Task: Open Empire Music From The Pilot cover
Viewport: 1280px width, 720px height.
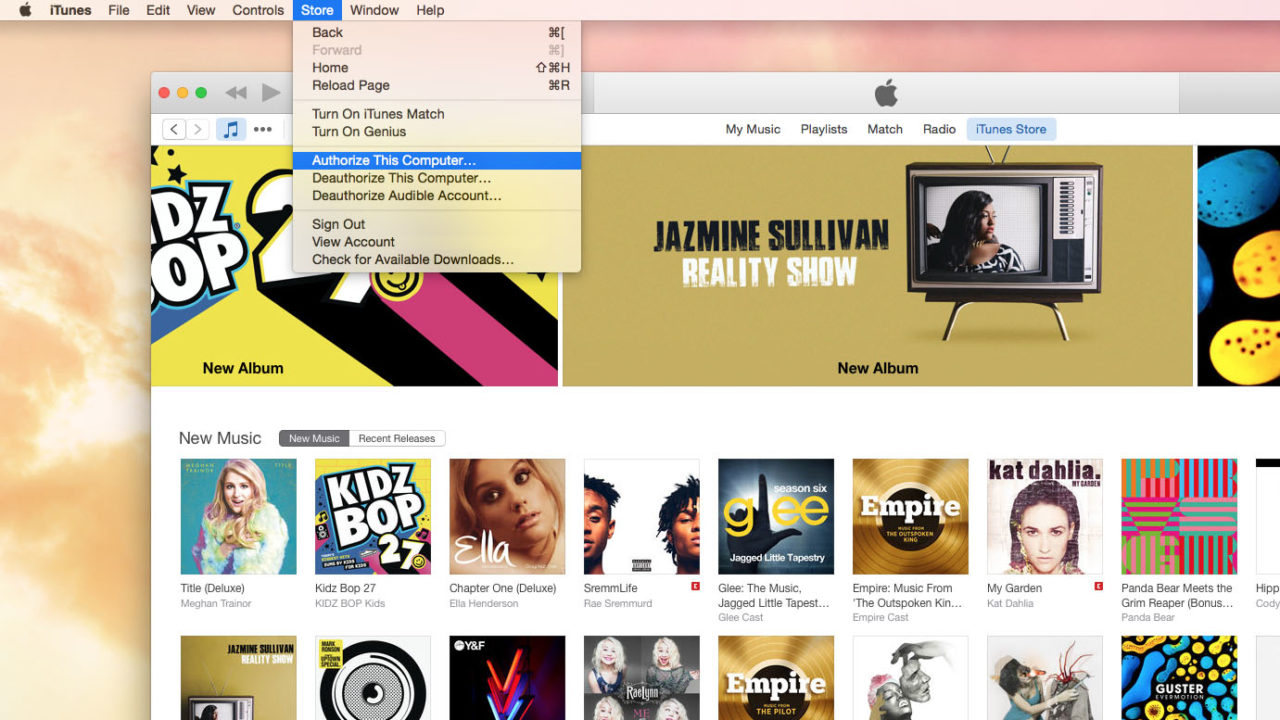Action: (776, 678)
